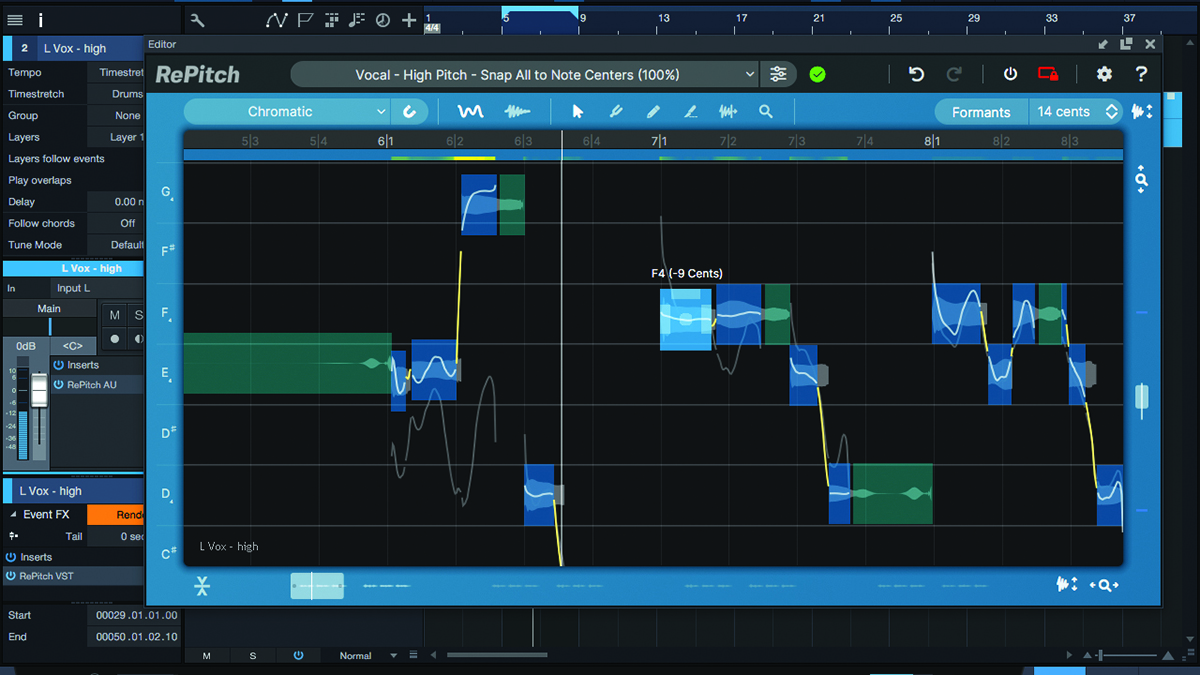Click the plus icon to add tracks
Screen dimensions: 1200x675
point(409,20)
